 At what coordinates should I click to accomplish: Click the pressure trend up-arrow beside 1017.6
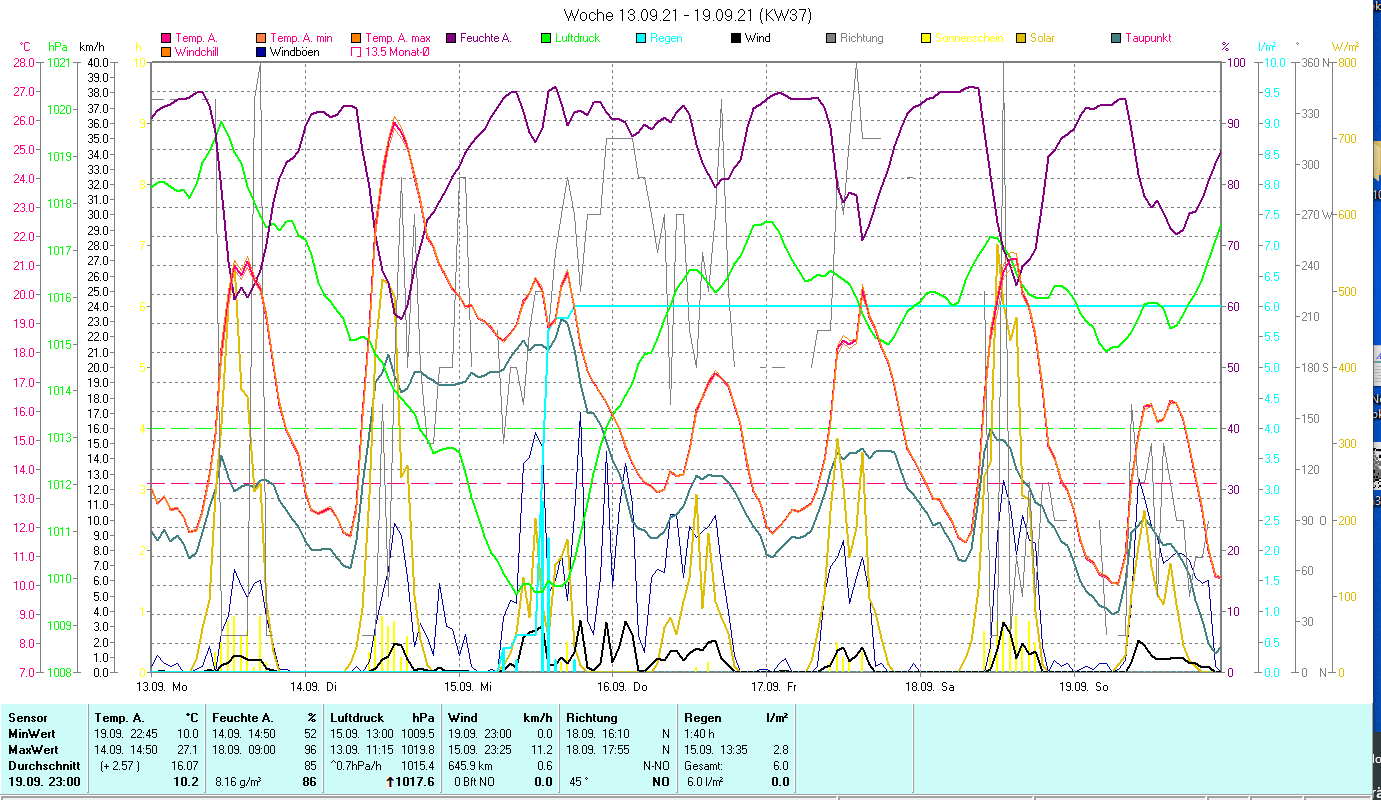pos(388,782)
